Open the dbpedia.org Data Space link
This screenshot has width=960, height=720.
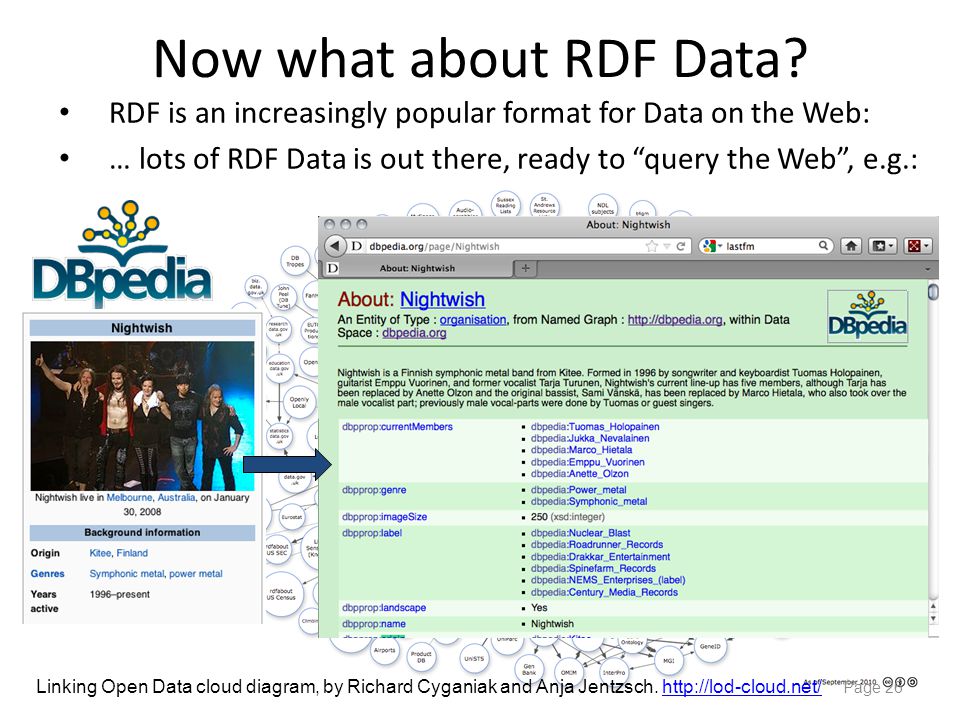pos(414,333)
